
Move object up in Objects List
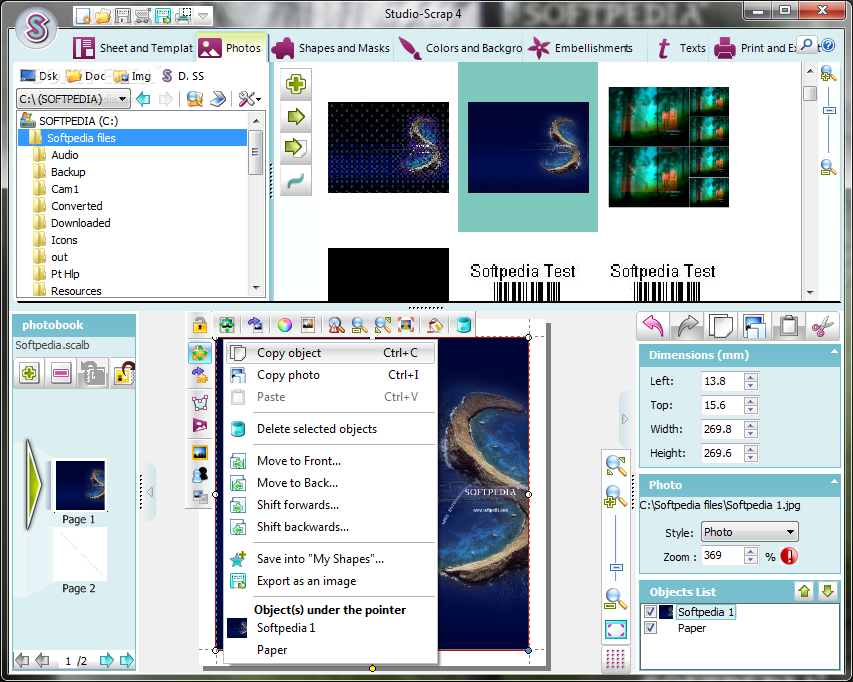804,591
